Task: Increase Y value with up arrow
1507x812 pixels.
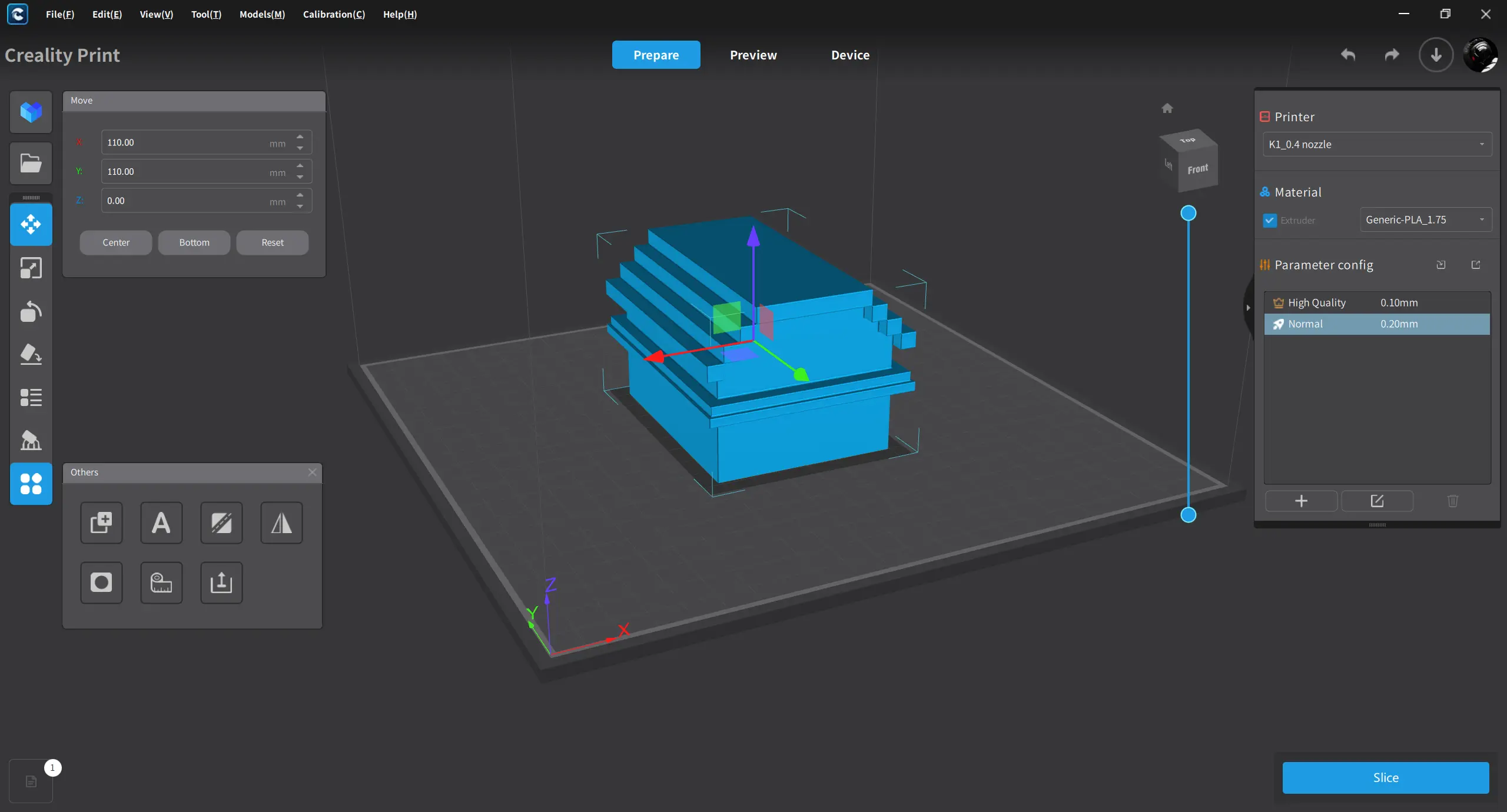Action: click(x=300, y=165)
